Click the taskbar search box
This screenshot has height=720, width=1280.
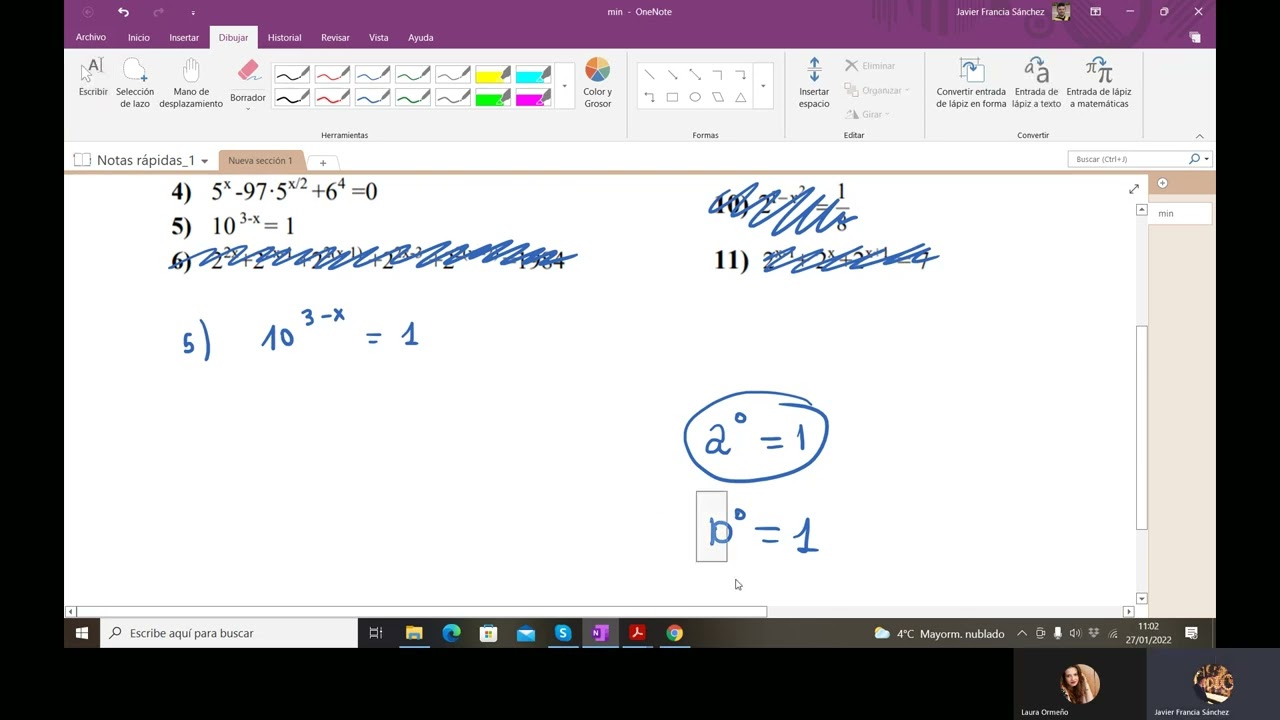(x=229, y=633)
